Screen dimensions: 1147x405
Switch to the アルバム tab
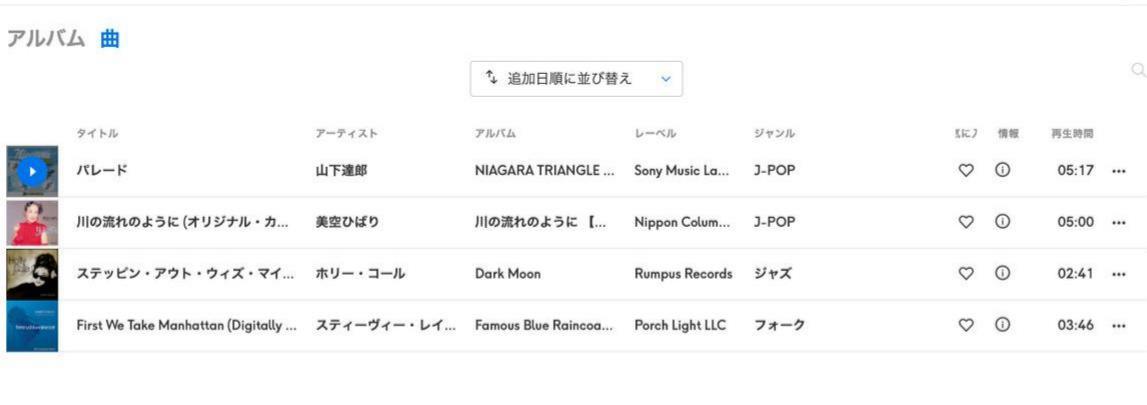coord(46,39)
